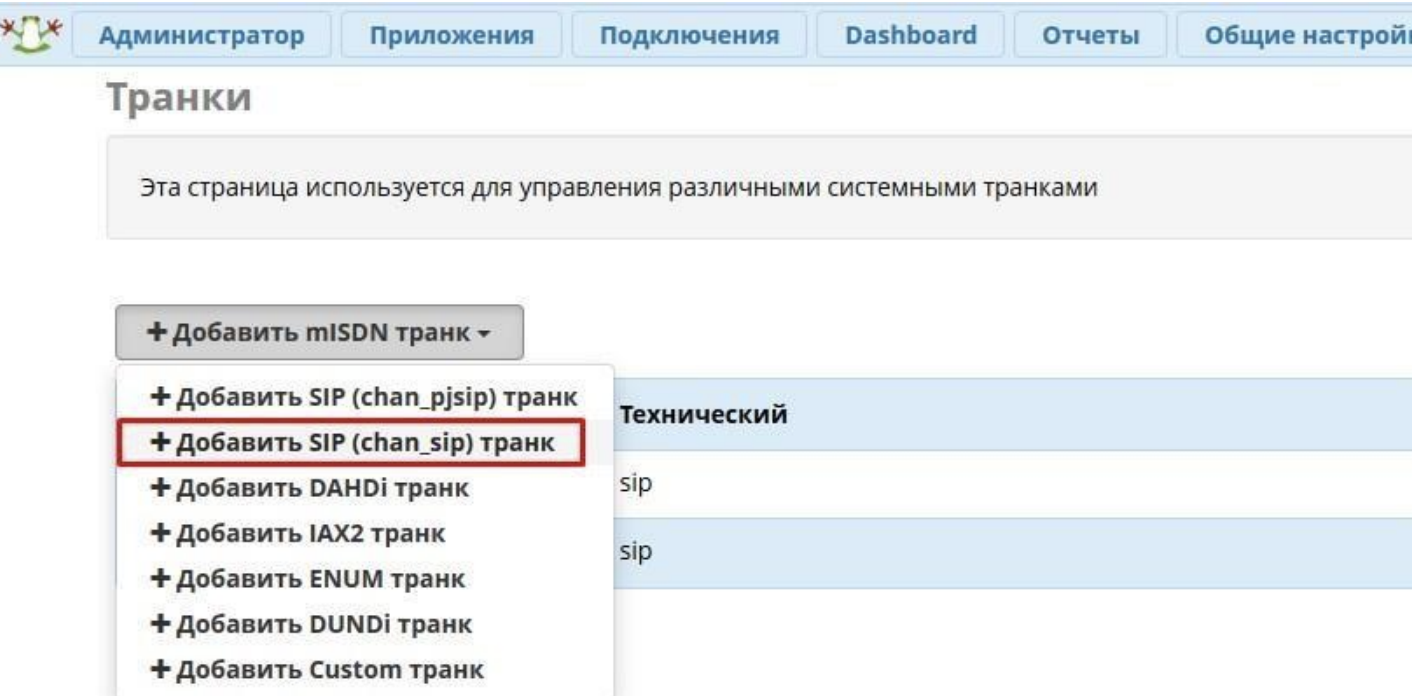Click the Транки page heading

[178, 98]
